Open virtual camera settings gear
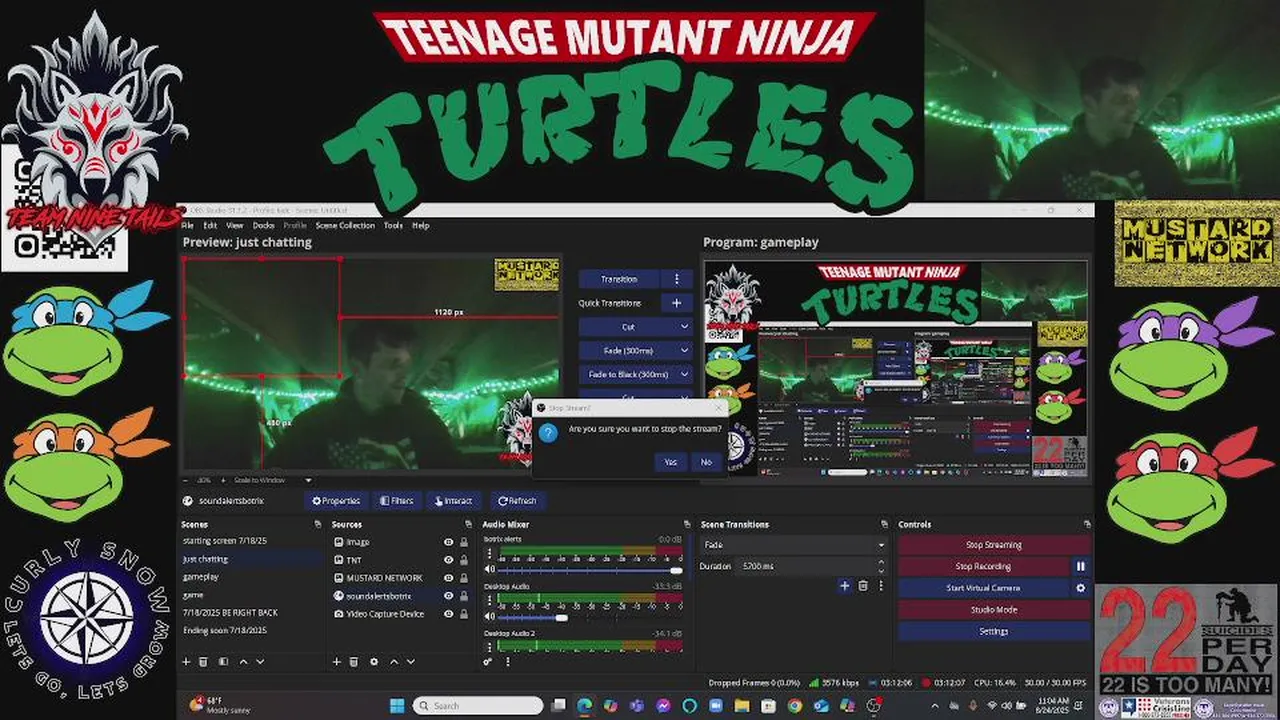 1080,588
